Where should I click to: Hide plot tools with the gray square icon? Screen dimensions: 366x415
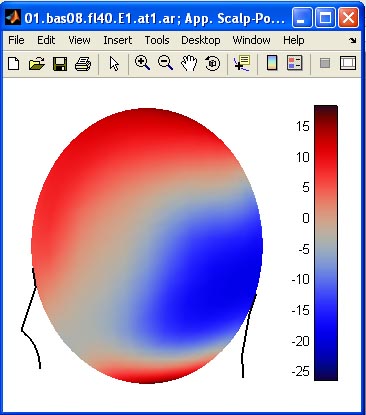(325, 63)
